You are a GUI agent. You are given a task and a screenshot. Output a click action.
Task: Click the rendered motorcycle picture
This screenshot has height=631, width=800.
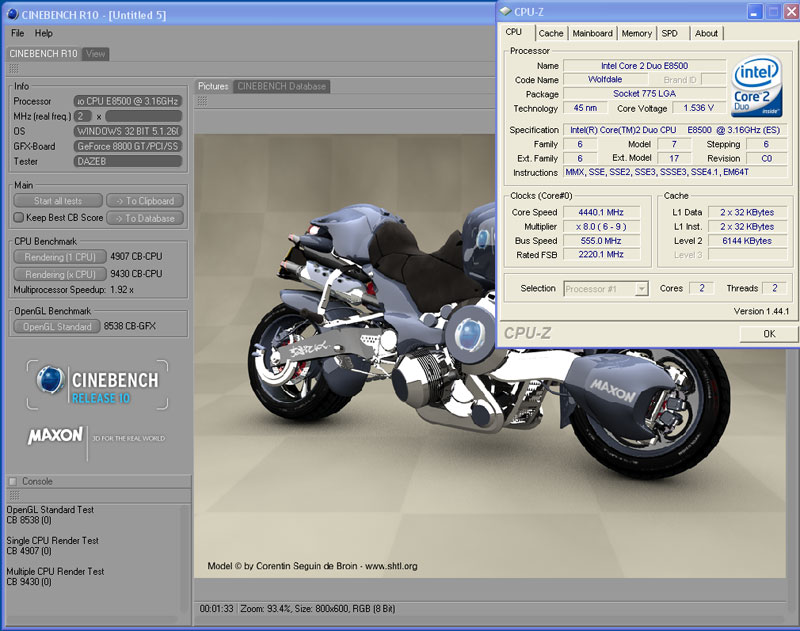coord(490,356)
